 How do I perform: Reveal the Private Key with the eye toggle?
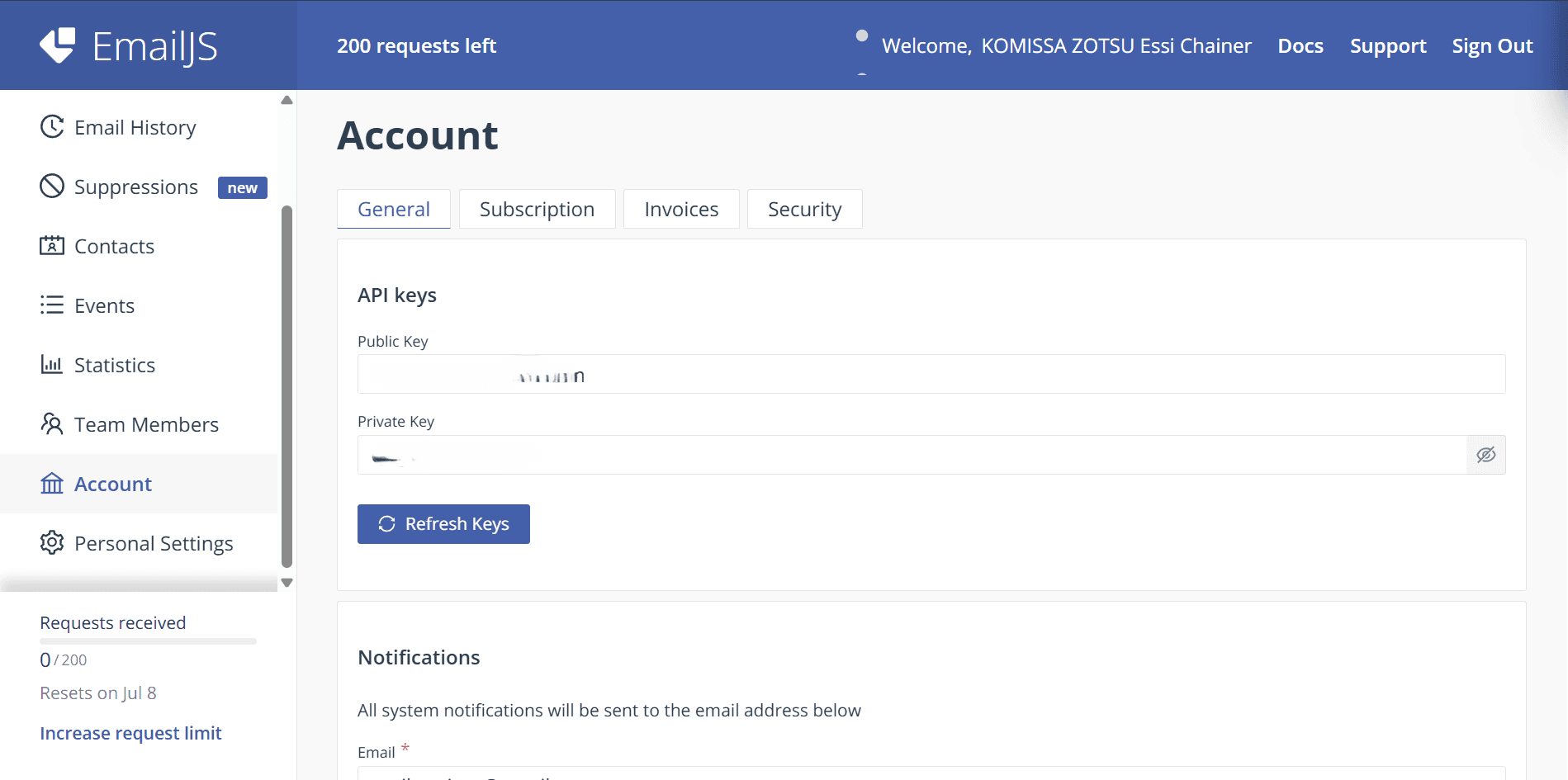click(x=1485, y=455)
